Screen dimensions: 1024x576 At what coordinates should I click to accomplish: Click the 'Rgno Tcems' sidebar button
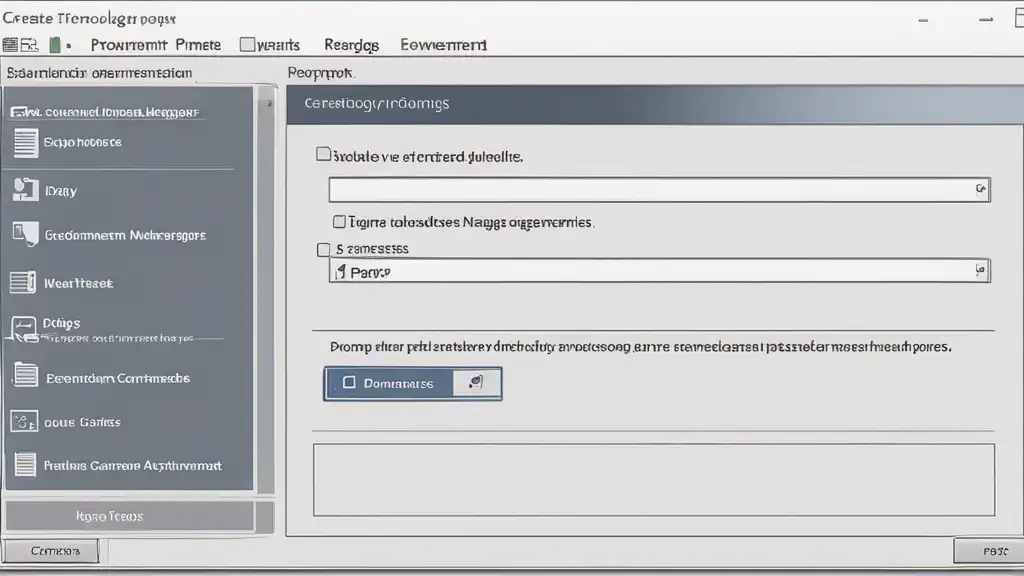point(130,516)
